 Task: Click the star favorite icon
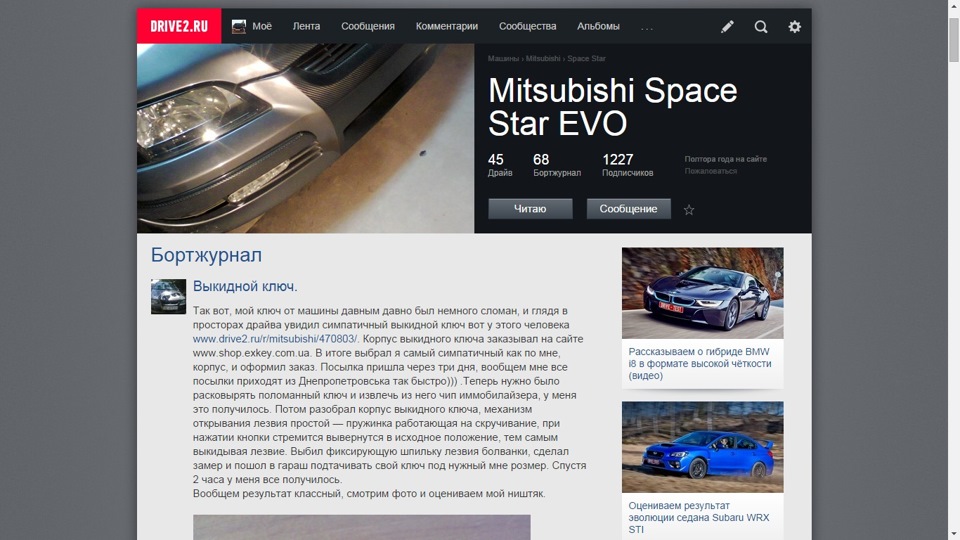[x=689, y=210]
